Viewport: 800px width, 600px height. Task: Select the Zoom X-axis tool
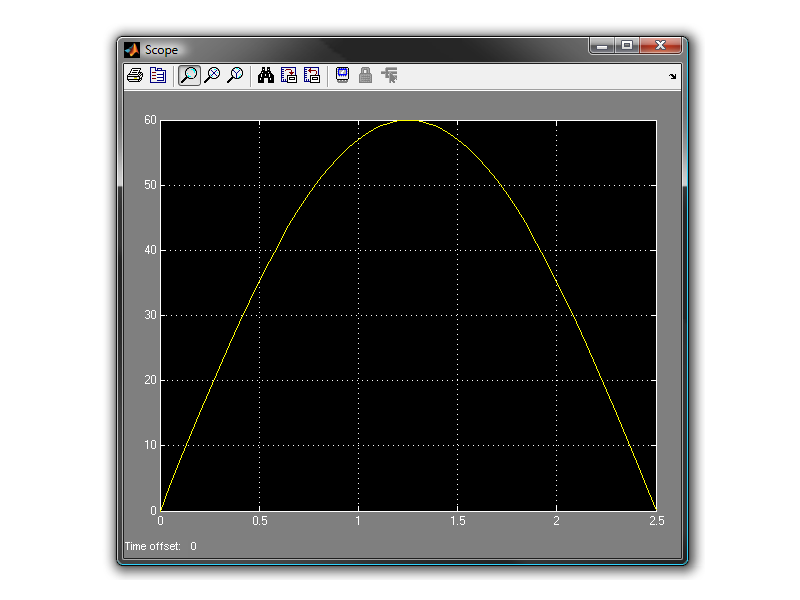[x=212, y=76]
